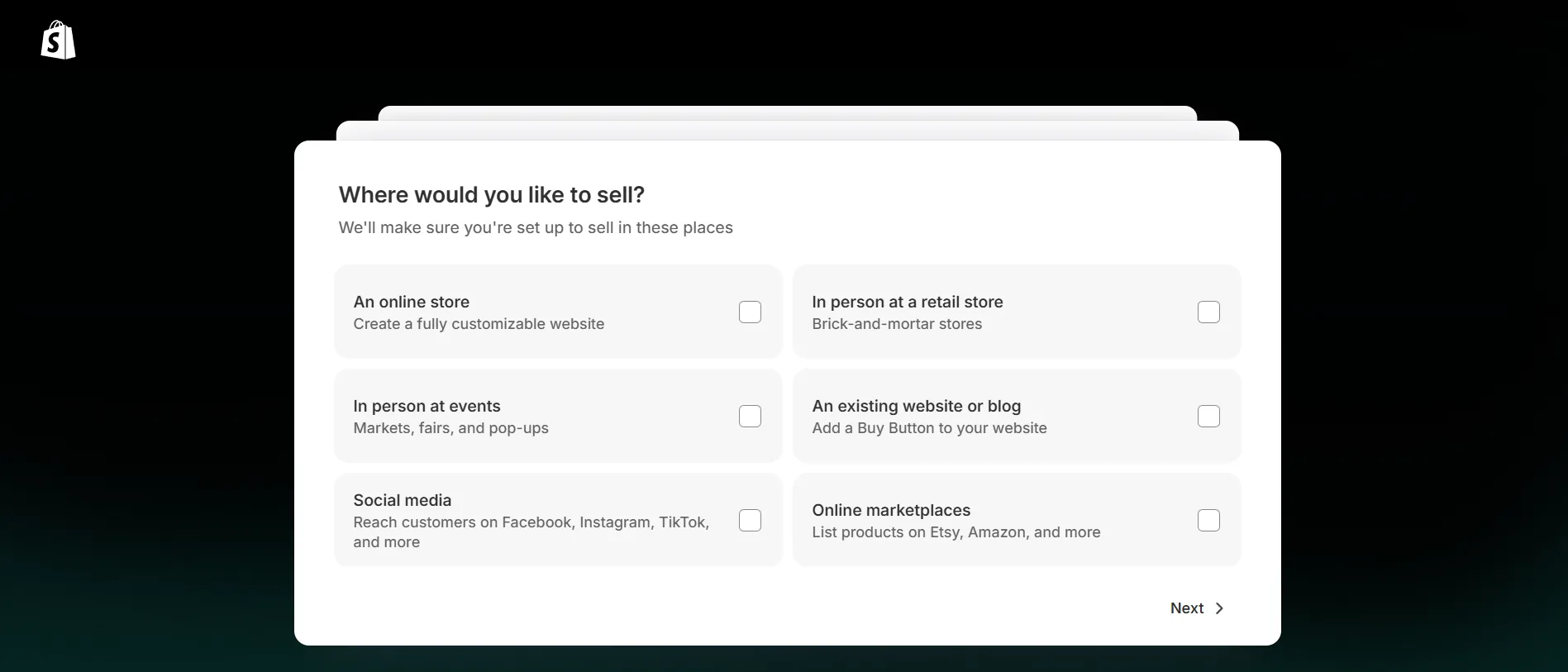This screenshot has width=1568, height=672.
Task: Click the Shopify bag logo
Action: point(58,40)
